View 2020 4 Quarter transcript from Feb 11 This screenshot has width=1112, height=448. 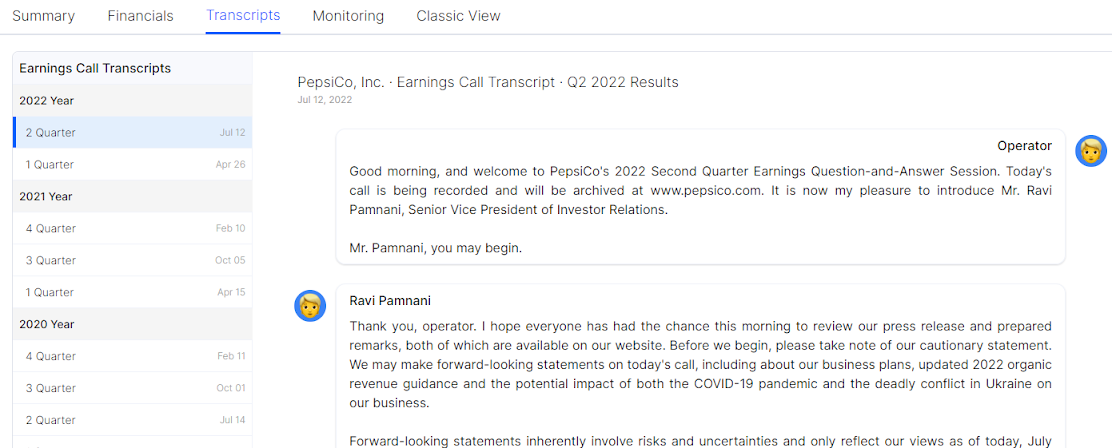[x=133, y=356]
